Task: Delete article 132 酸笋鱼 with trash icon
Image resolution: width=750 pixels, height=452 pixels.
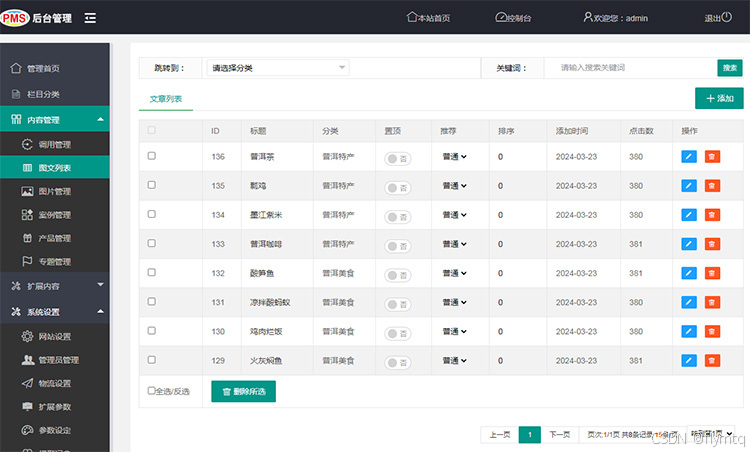Action: click(712, 273)
